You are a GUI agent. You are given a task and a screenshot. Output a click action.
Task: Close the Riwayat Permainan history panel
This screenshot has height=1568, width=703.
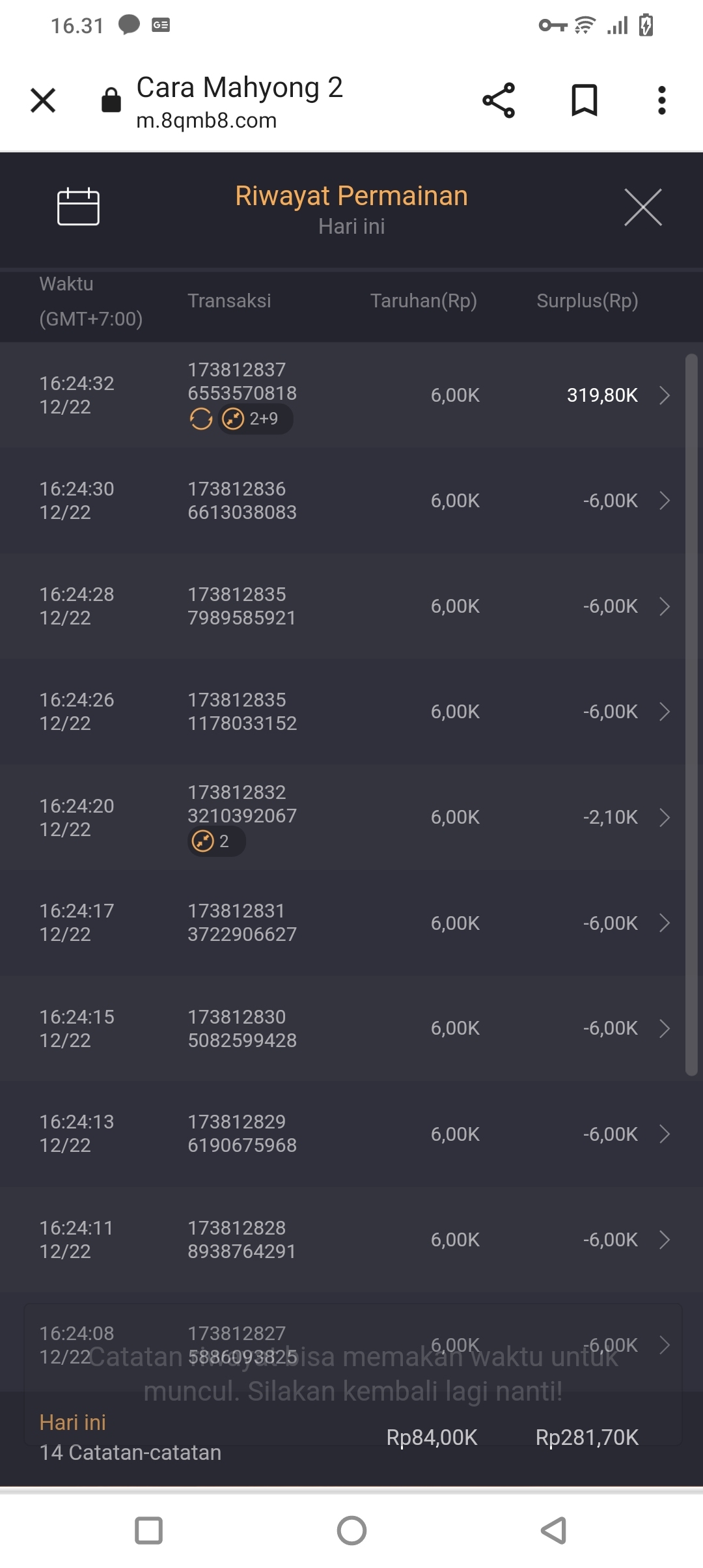[x=642, y=208]
